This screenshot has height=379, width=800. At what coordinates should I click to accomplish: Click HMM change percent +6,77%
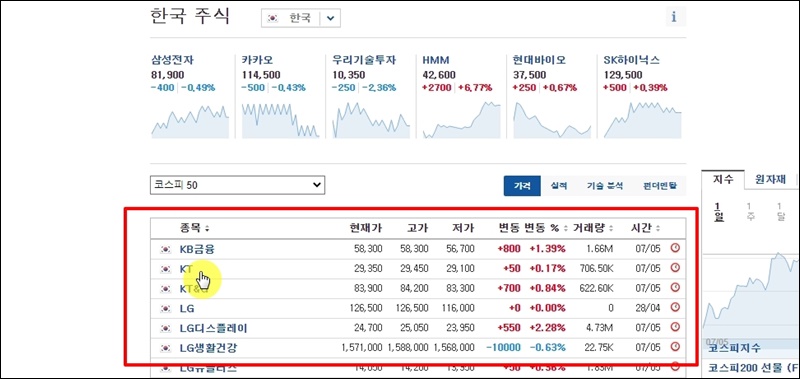pos(474,88)
